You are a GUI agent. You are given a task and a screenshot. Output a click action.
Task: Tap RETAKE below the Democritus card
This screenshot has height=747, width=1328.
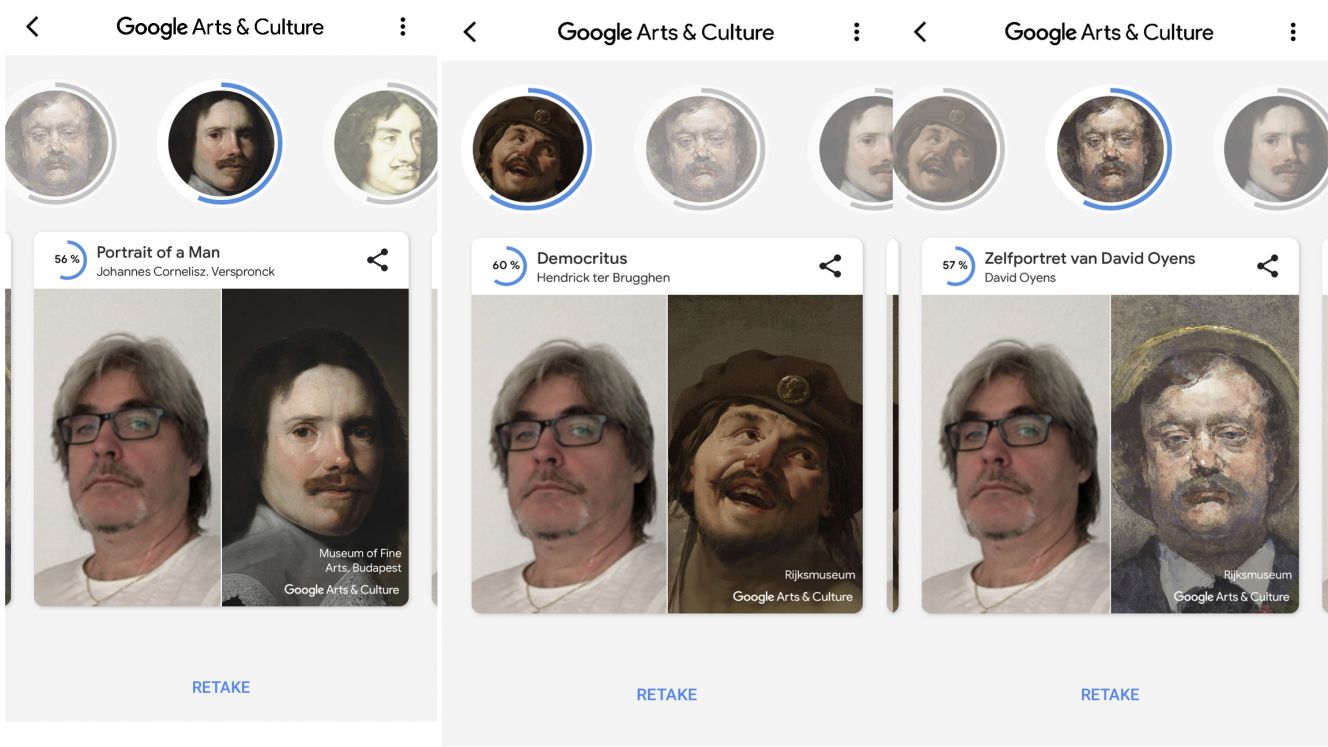pyautogui.click(x=667, y=694)
